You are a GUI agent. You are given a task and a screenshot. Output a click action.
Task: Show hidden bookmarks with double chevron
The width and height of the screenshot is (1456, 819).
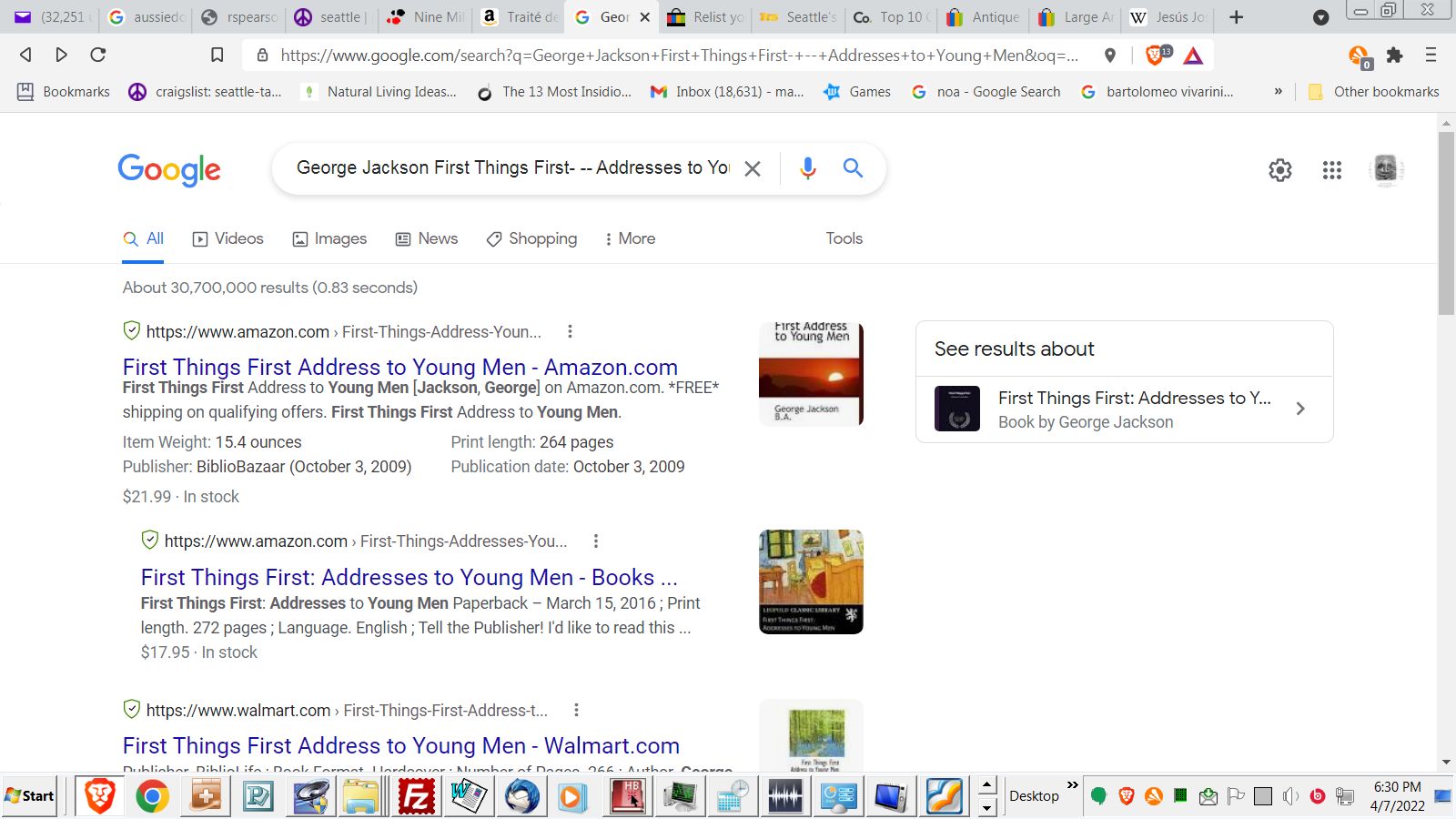pos(1278,91)
